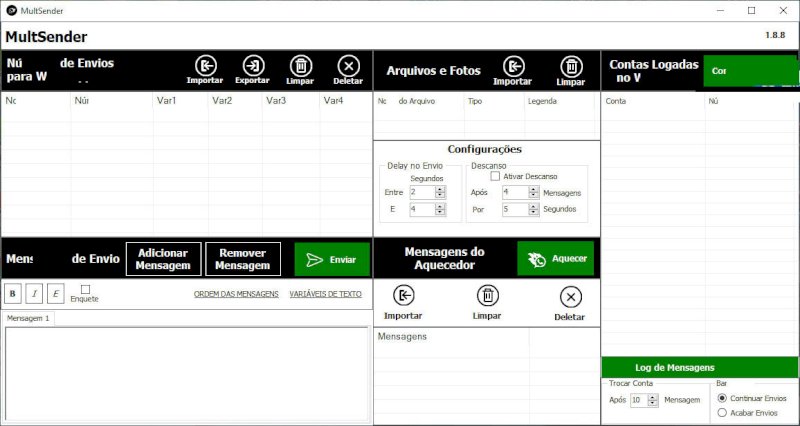Select Acabar Envios radio option
800x426 pixels.
click(x=722, y=413)
